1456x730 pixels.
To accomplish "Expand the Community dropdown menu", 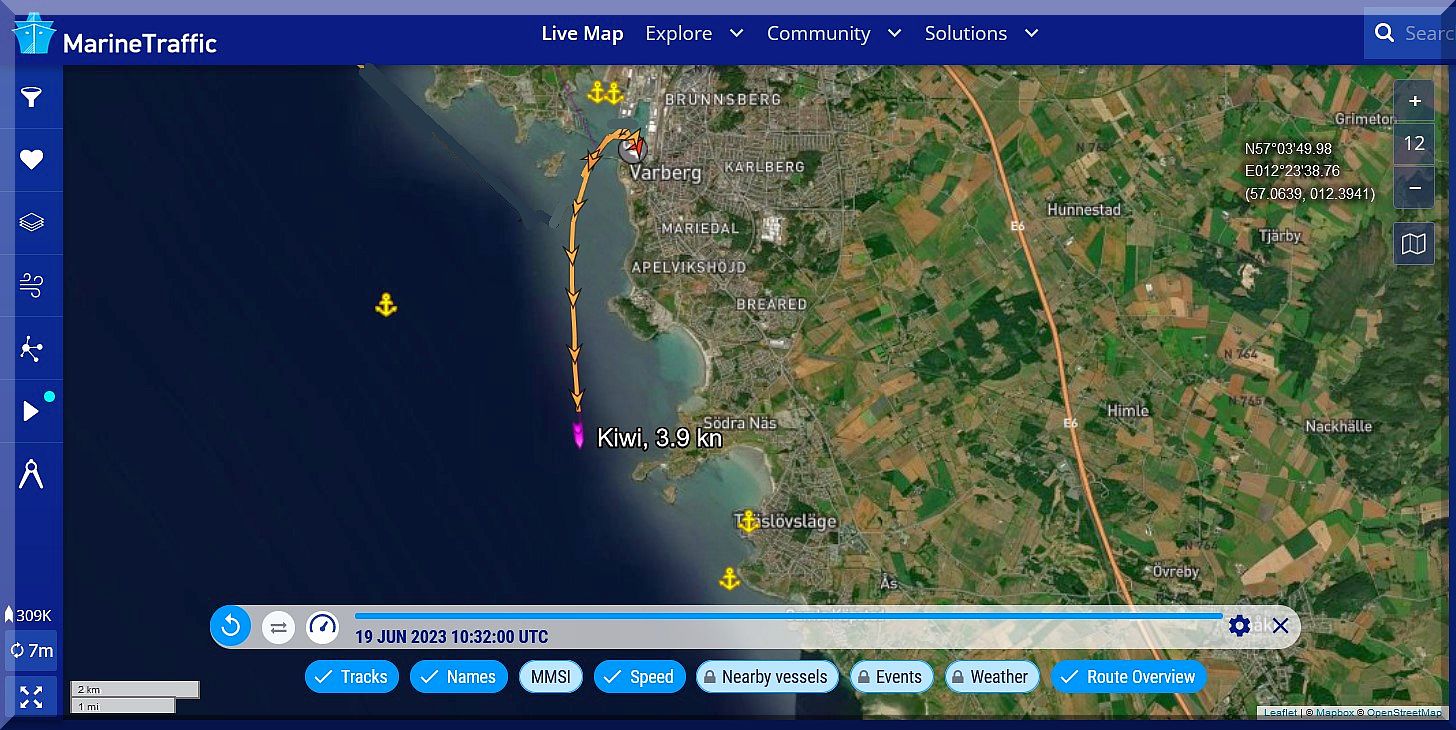I will pyautogui.click(x=833, y=33).
